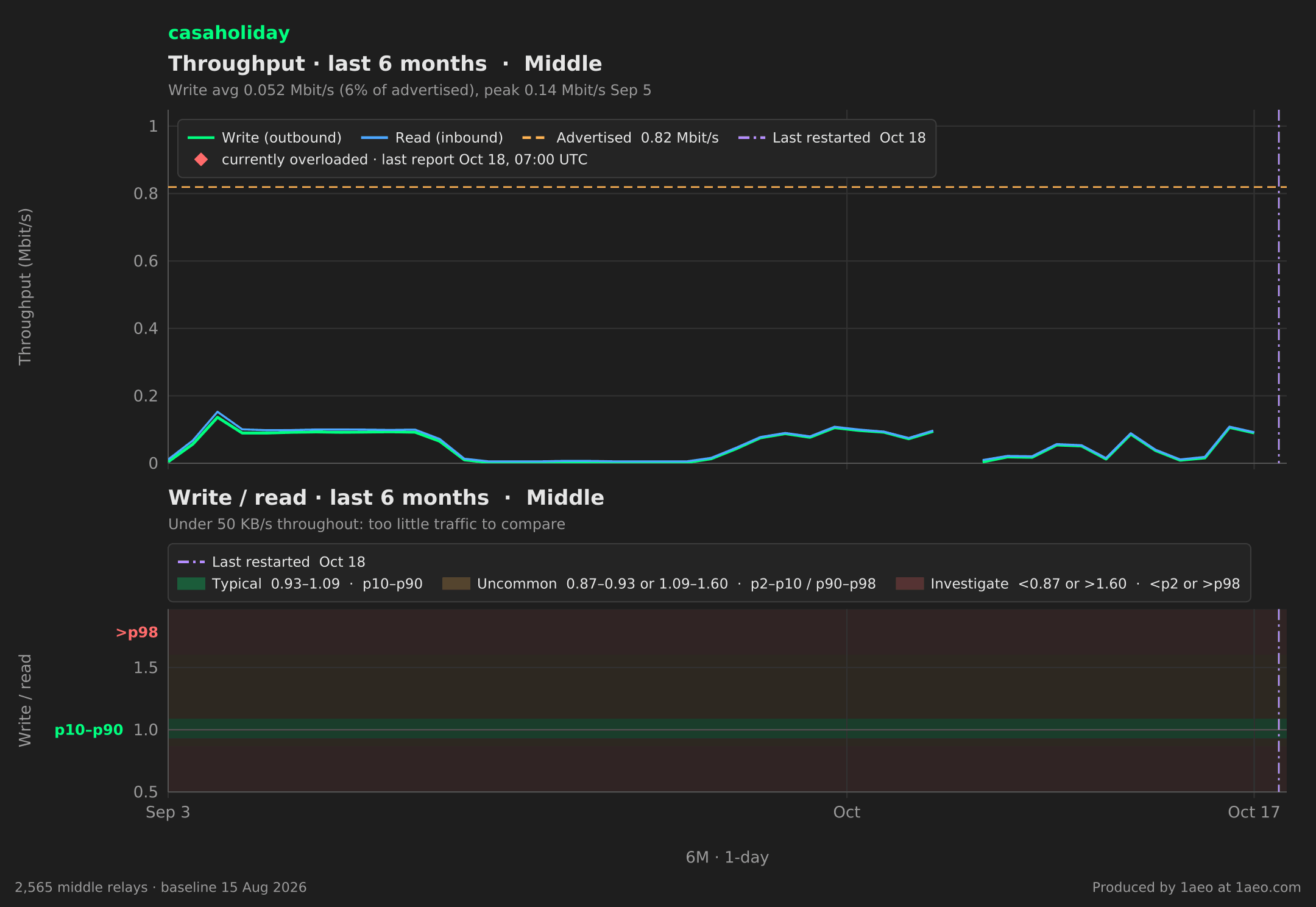Click the red overloaded diamond marker

coord(201,160)
